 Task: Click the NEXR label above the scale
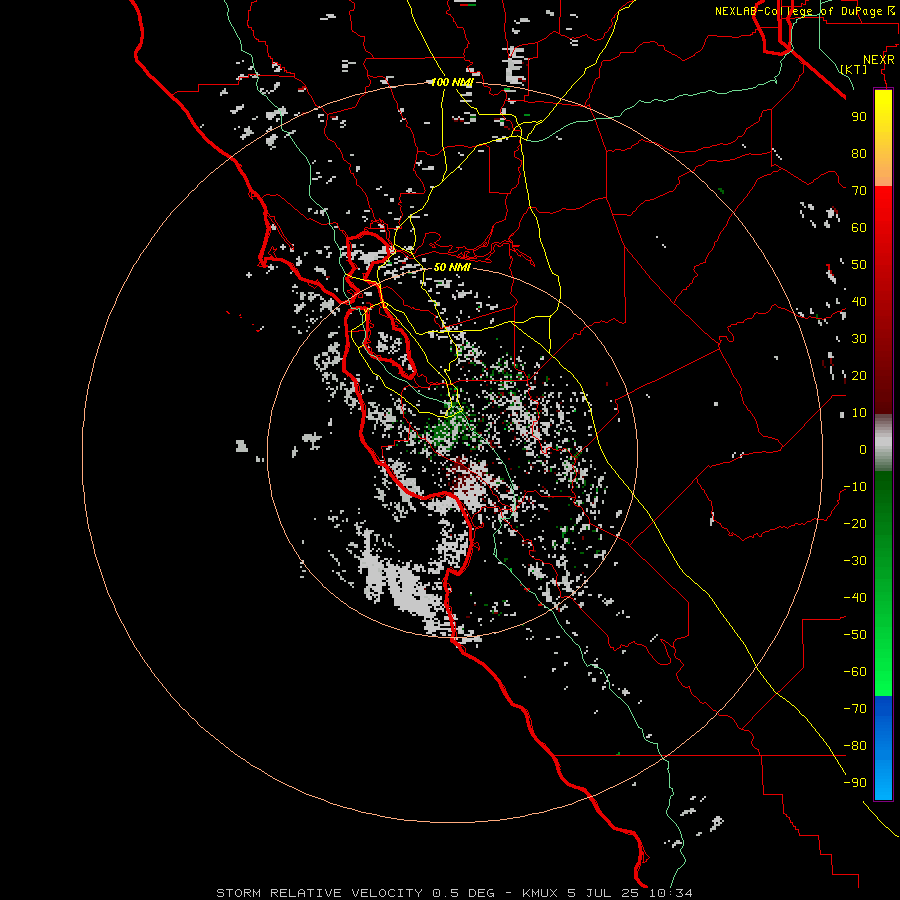pos(879,60)
